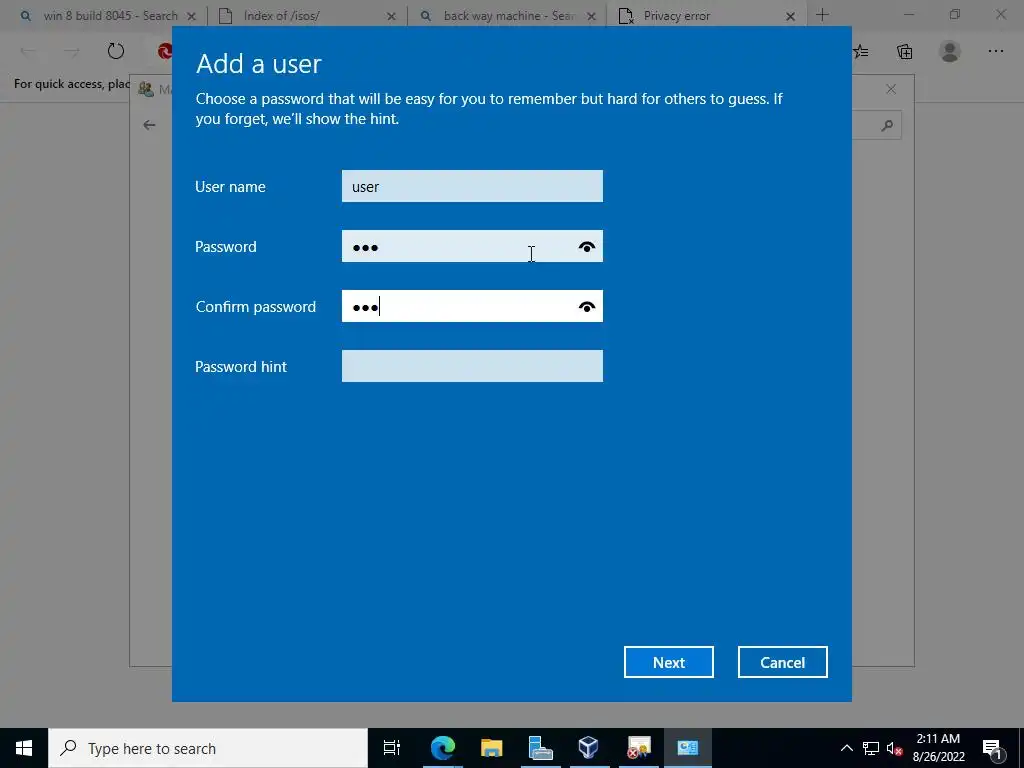This screenshot has width=1024, height=768.
Task: Select the 'Privacy error' browser tab
Action: tap(703, 16)
